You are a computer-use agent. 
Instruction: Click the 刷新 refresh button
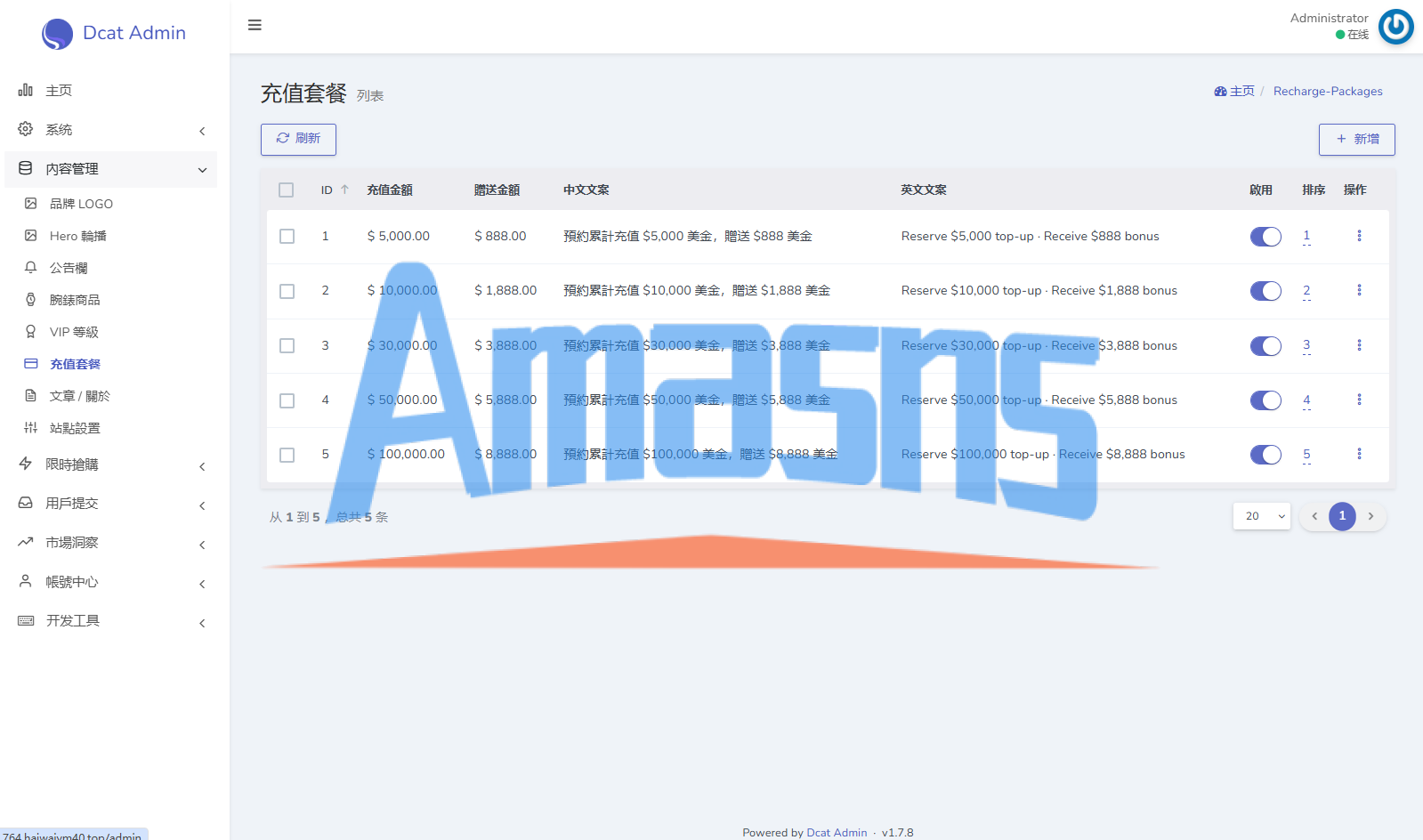tap(298, 139)
